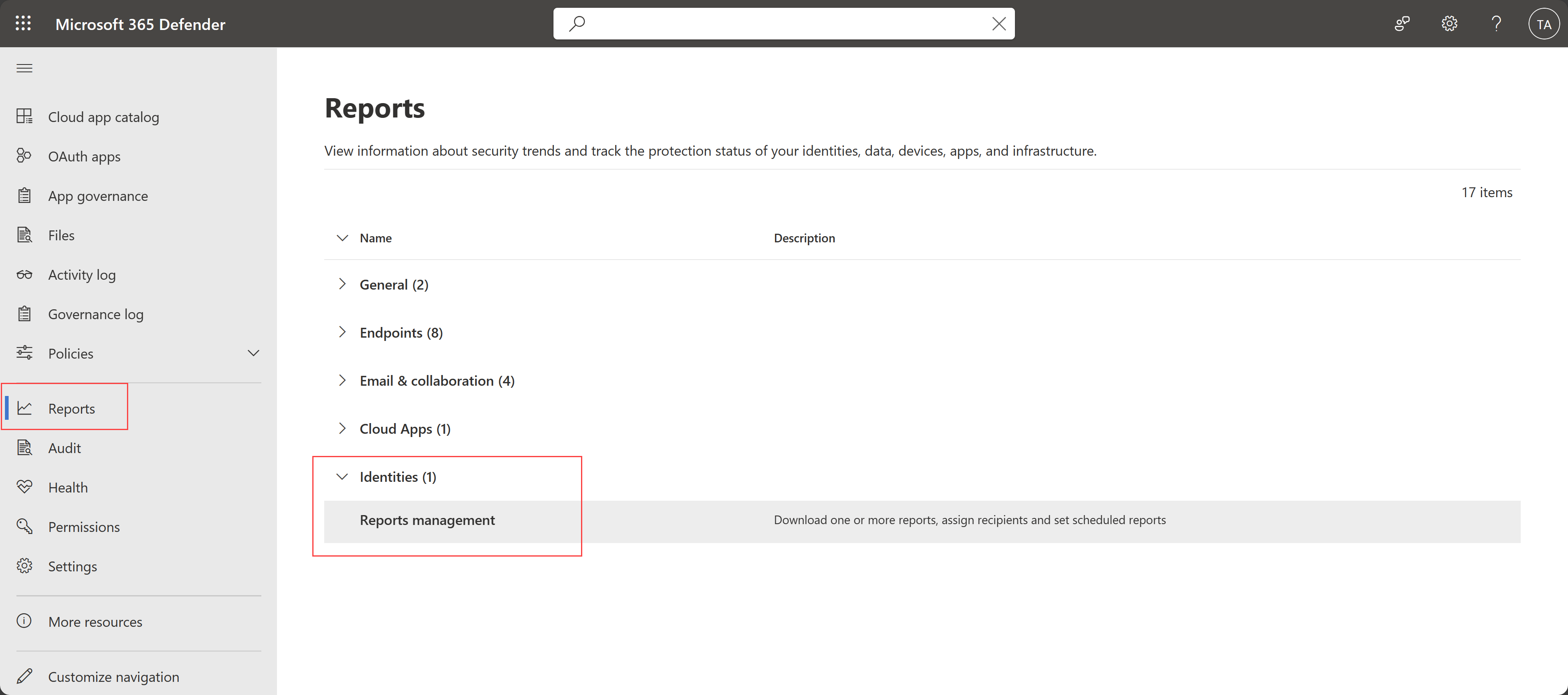Click search bar to search reports
The height and width of the screenshot is (695, 1568).
[783, 23]
